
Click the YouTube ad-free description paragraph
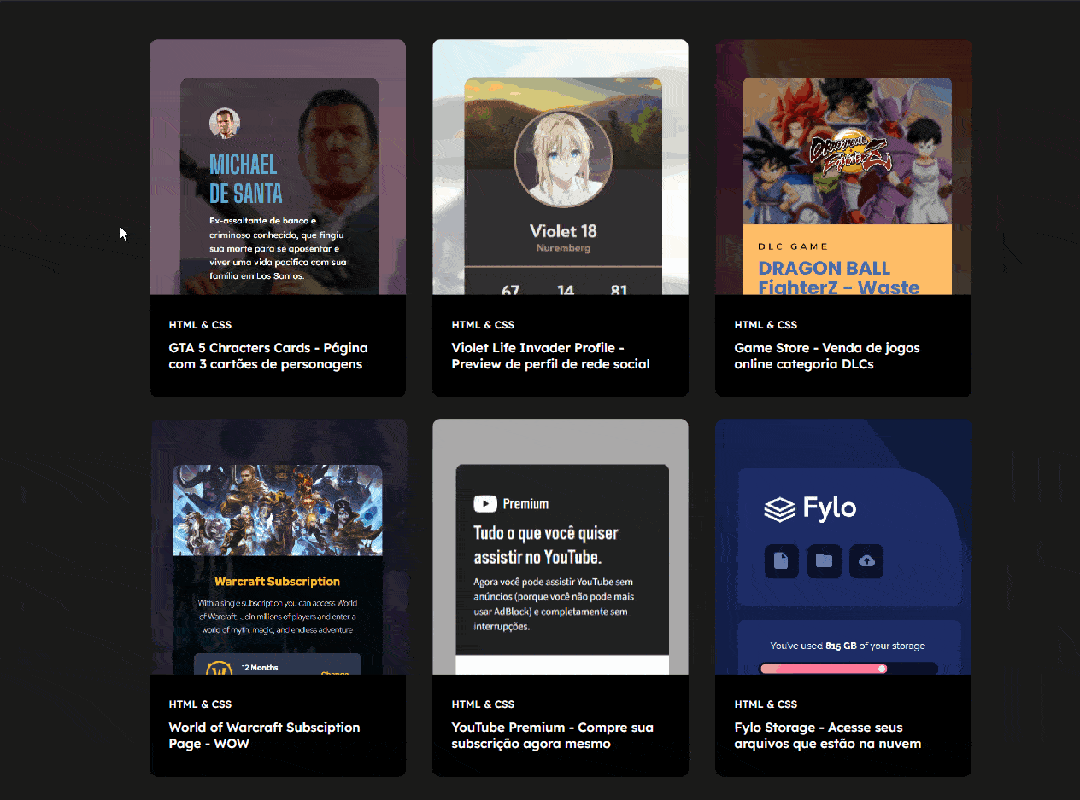click(x=553, y=604)
